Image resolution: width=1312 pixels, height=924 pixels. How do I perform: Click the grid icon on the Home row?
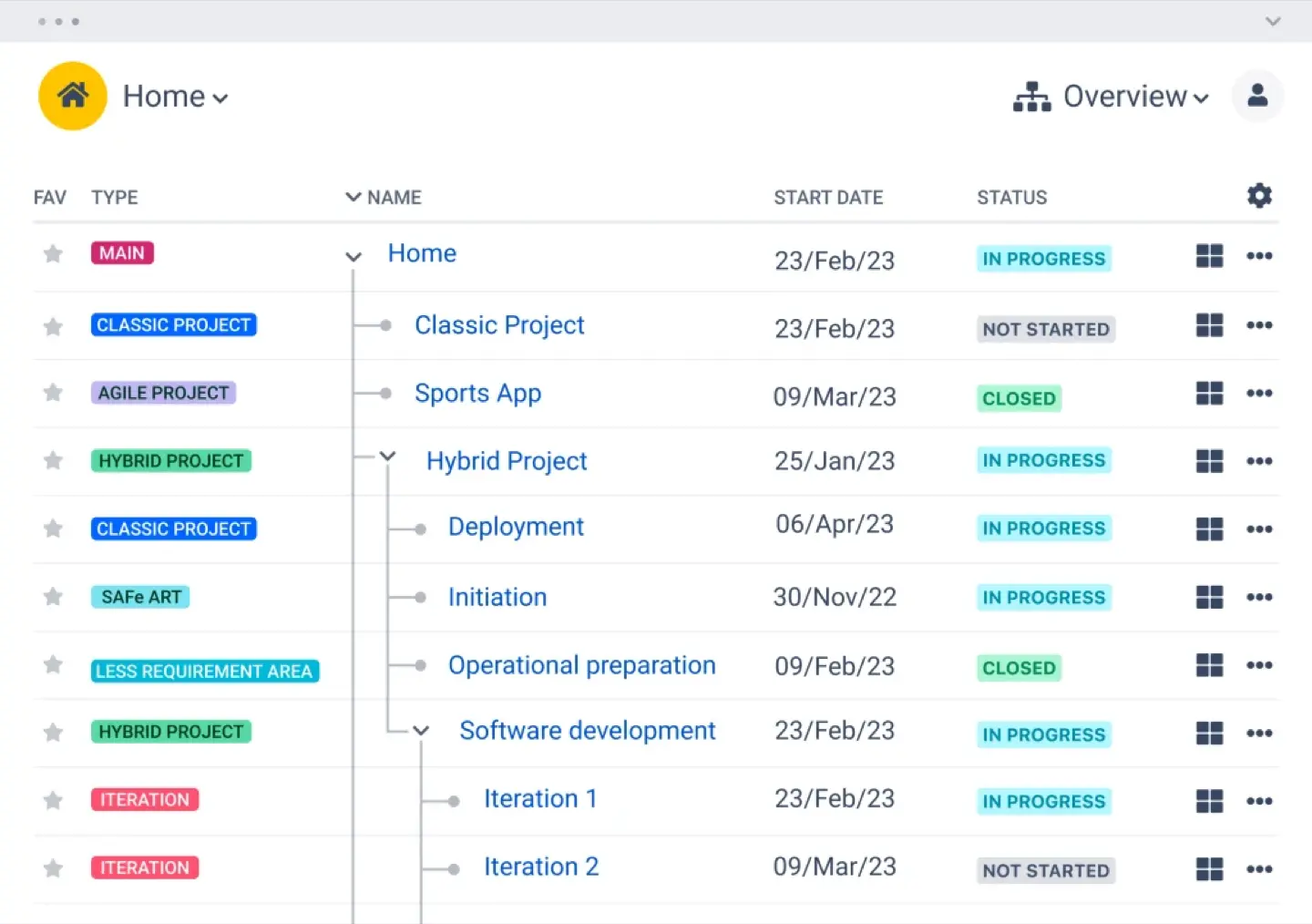pos(1209,256)
